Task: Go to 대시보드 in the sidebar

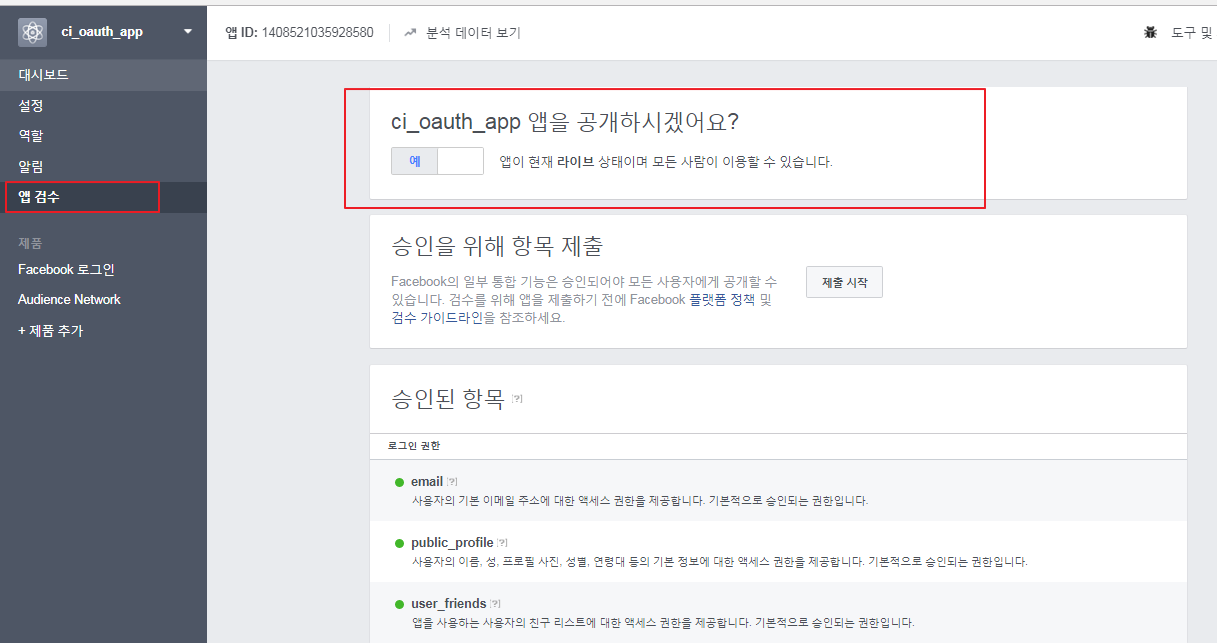Action: (103, 75)
